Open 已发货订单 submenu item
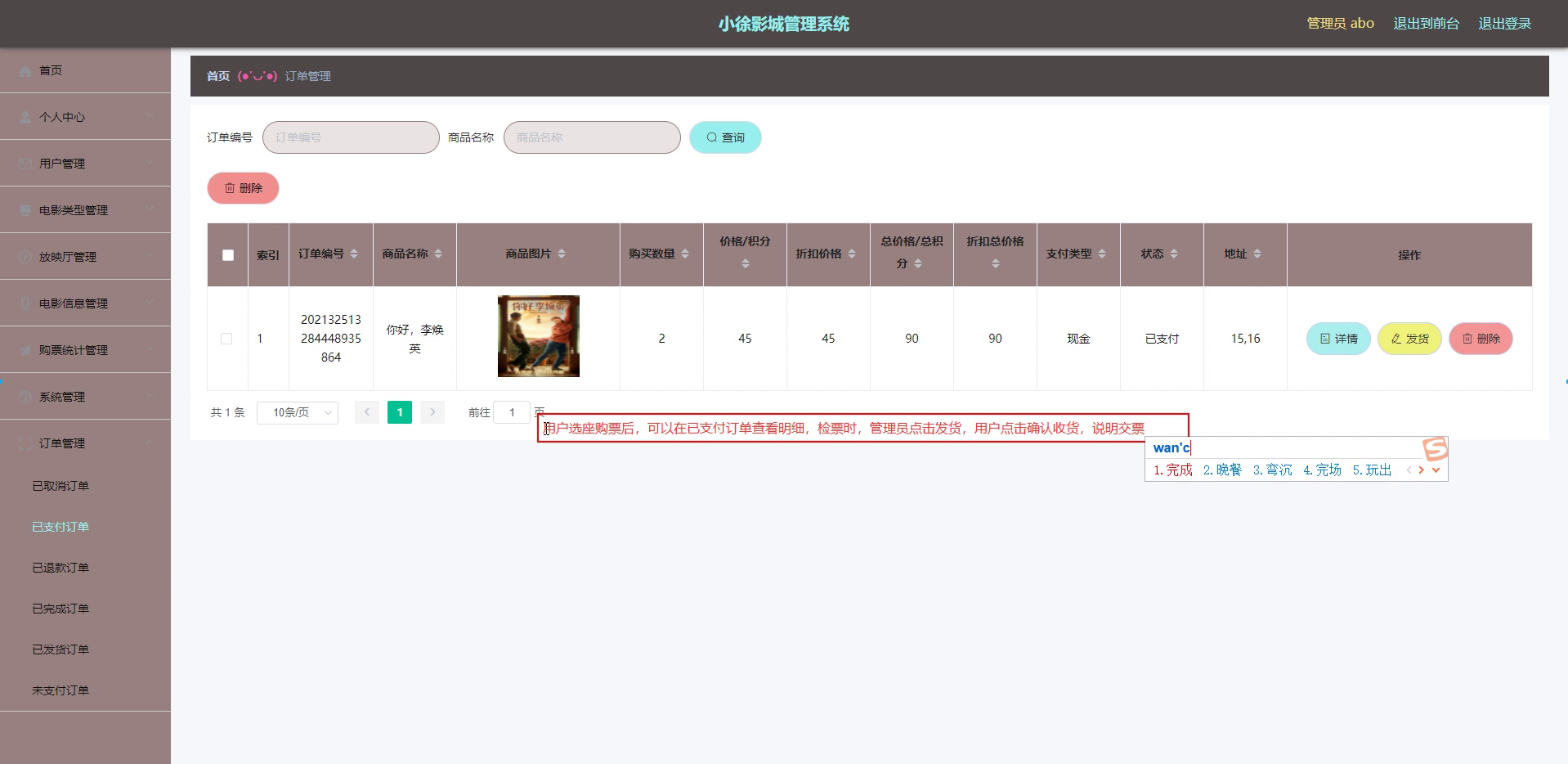 [x=60, y=649]
